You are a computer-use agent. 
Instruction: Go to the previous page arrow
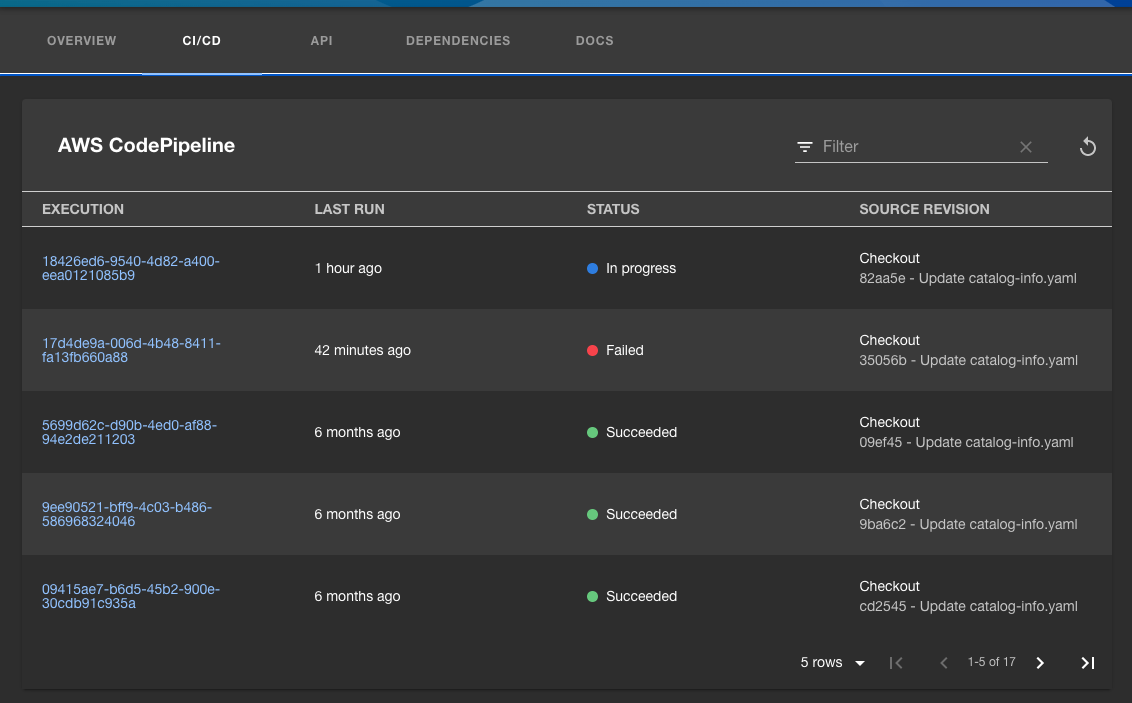tap(944, 663)
